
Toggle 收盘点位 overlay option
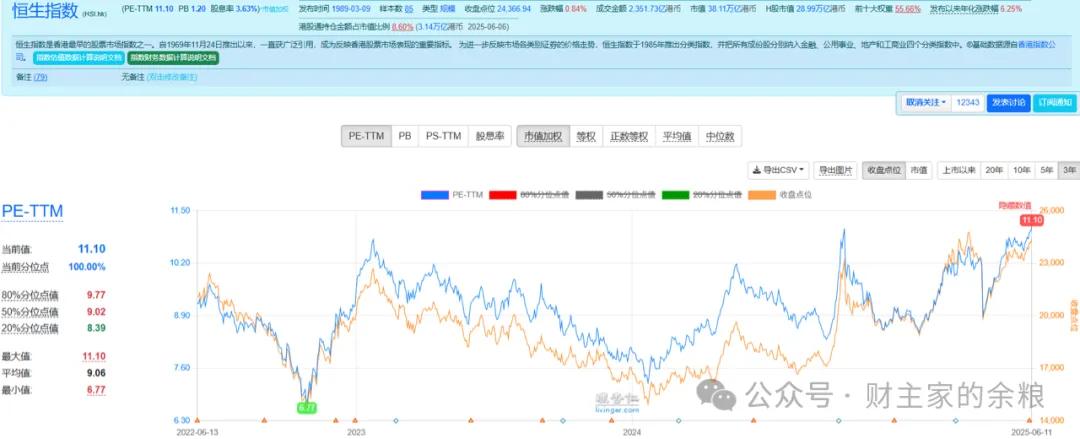pos(884,170)
